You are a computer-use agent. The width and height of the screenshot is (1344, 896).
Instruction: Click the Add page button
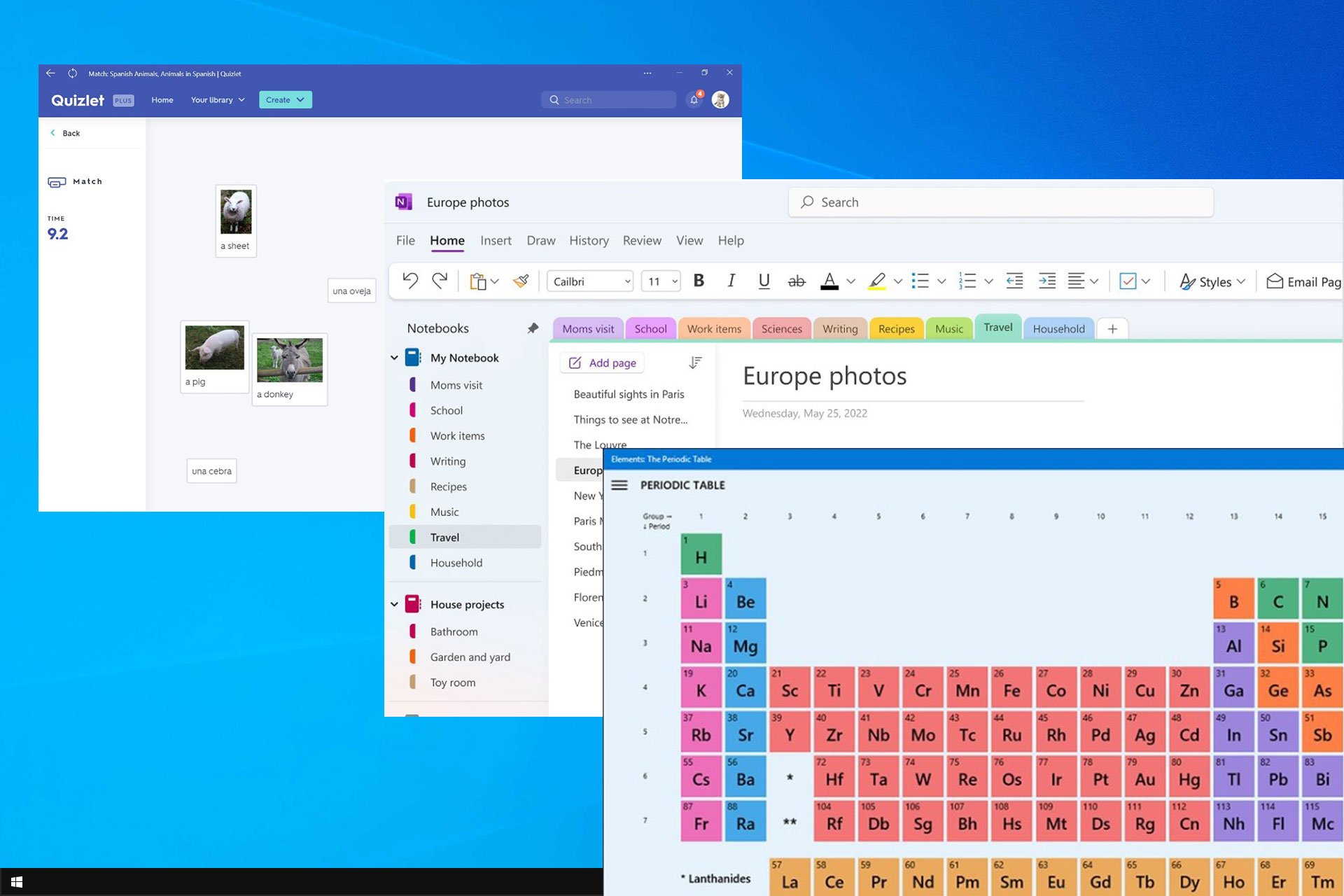tap(602, 363)
